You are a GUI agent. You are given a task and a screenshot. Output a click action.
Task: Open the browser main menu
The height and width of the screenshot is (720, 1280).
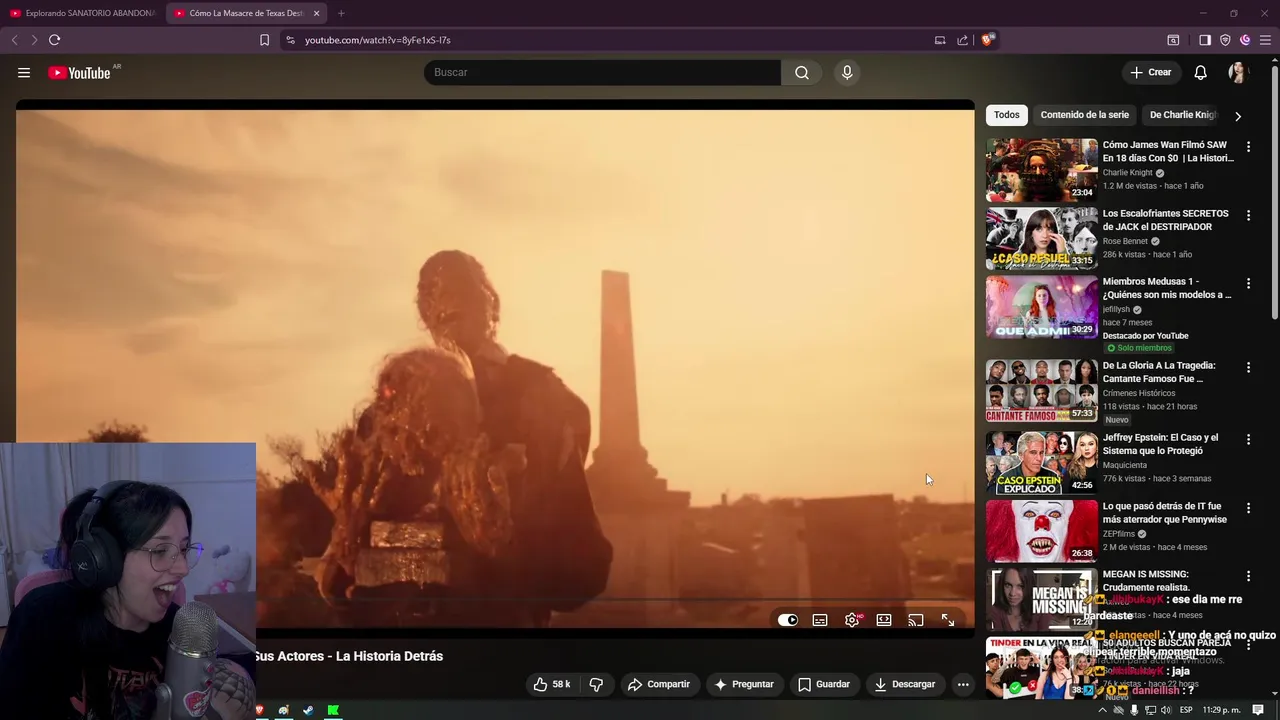tap(1265, 40)
